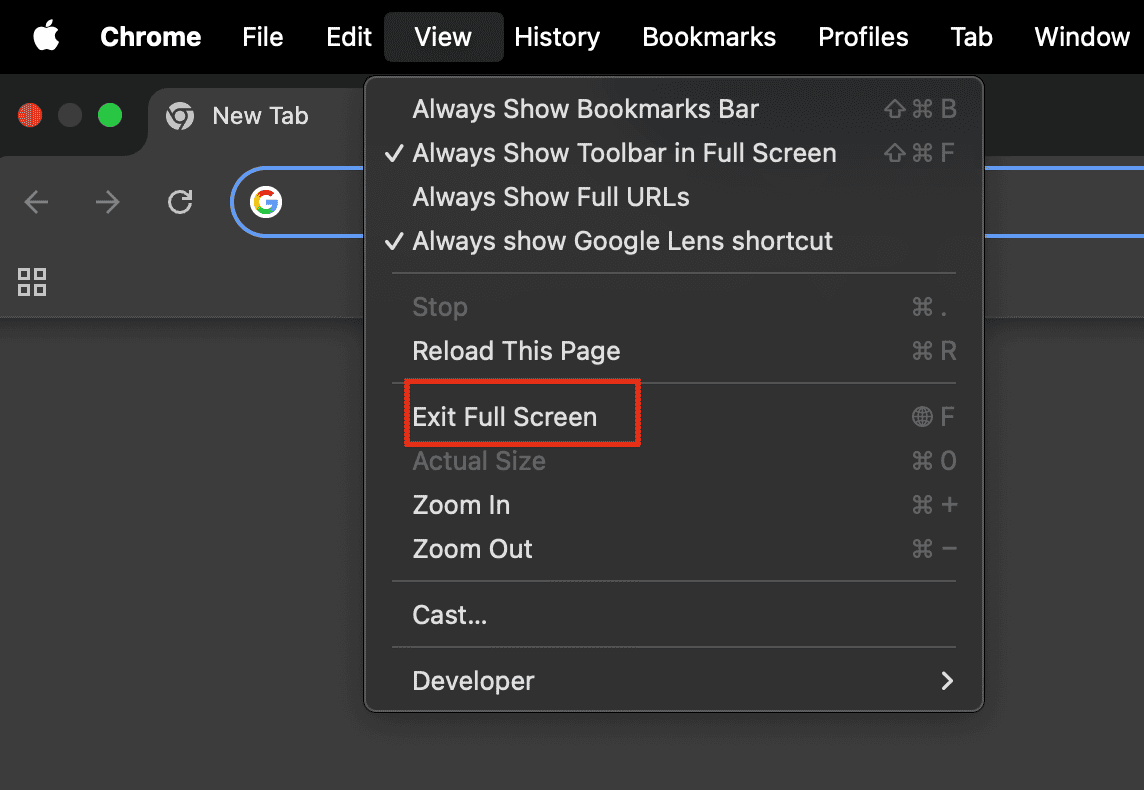Toggle Always Show Toolbar in Full Screen

[x=624, y=153]
